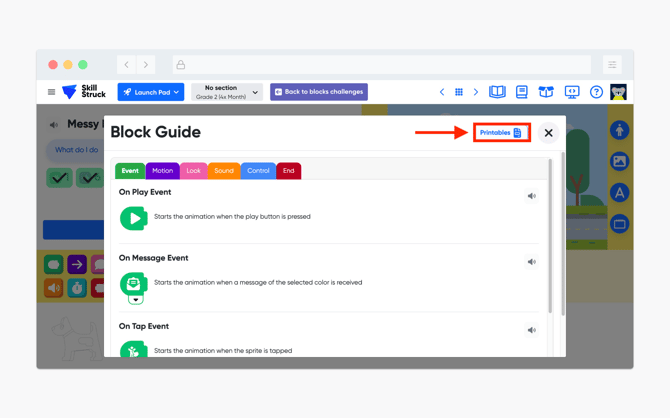This screenshot has height=418, width=670.
Task: Switch to the Sound tab
Action: (224, 171)
